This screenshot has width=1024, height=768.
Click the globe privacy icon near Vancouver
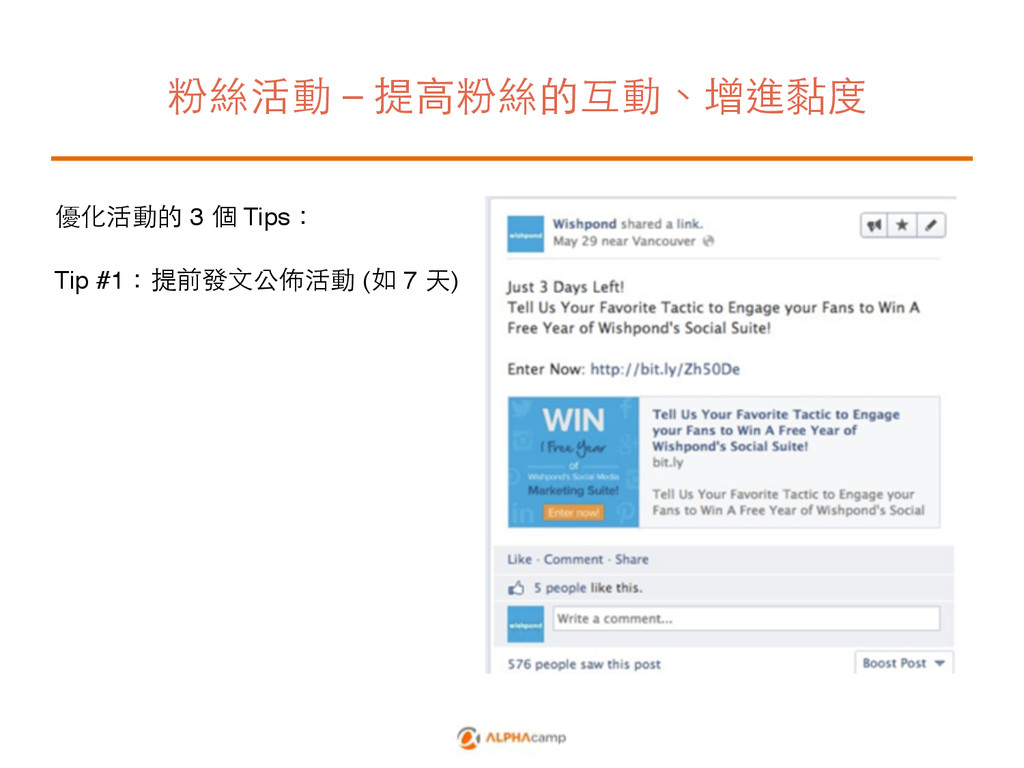[x=709, y=241]
